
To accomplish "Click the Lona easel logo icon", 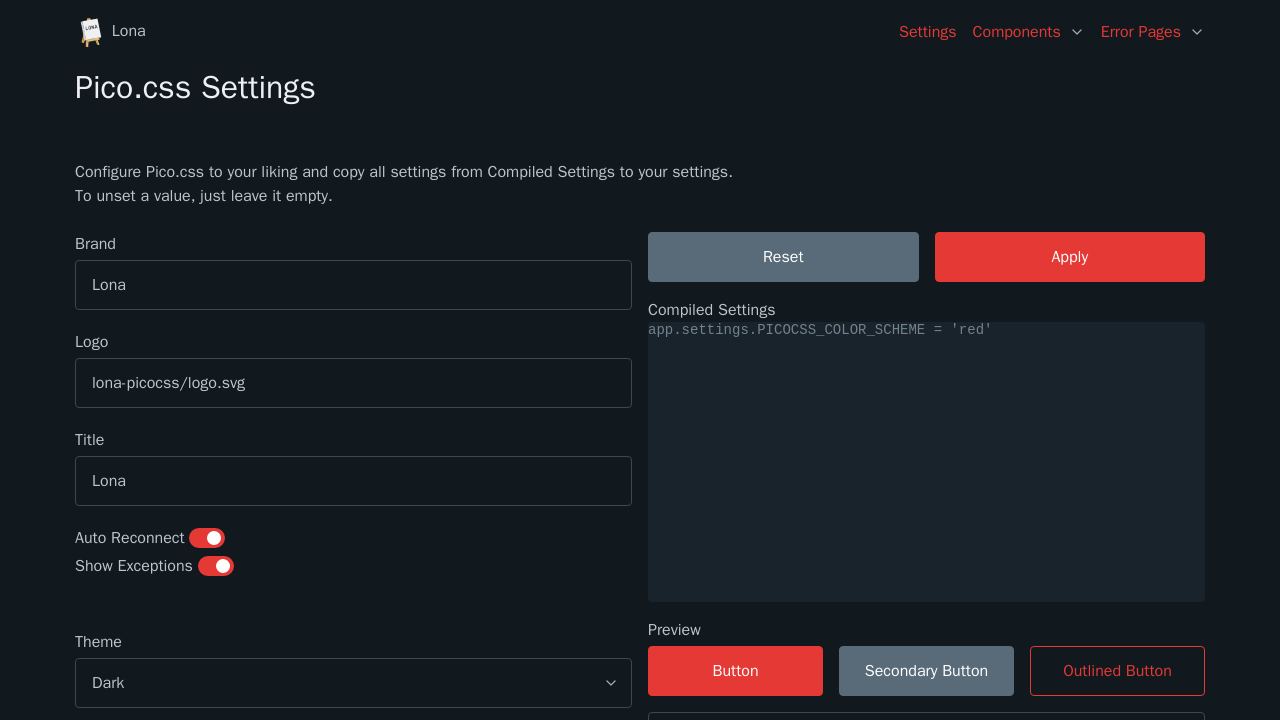I will [x=91, y=32].
